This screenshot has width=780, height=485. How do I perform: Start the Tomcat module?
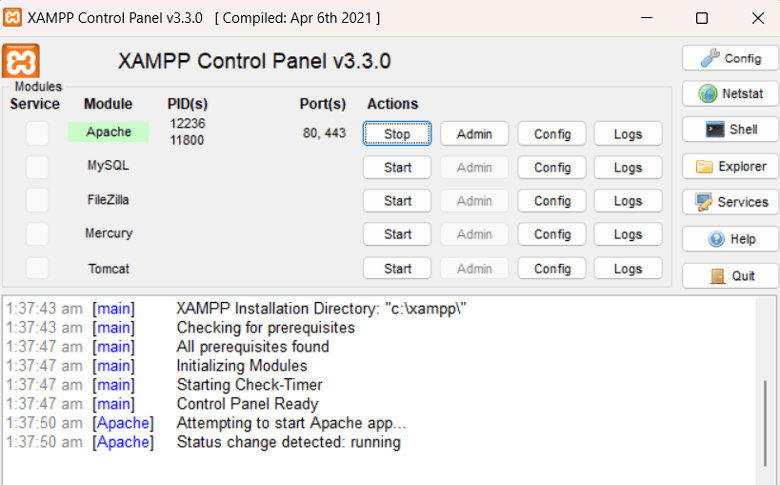point(397,268)
